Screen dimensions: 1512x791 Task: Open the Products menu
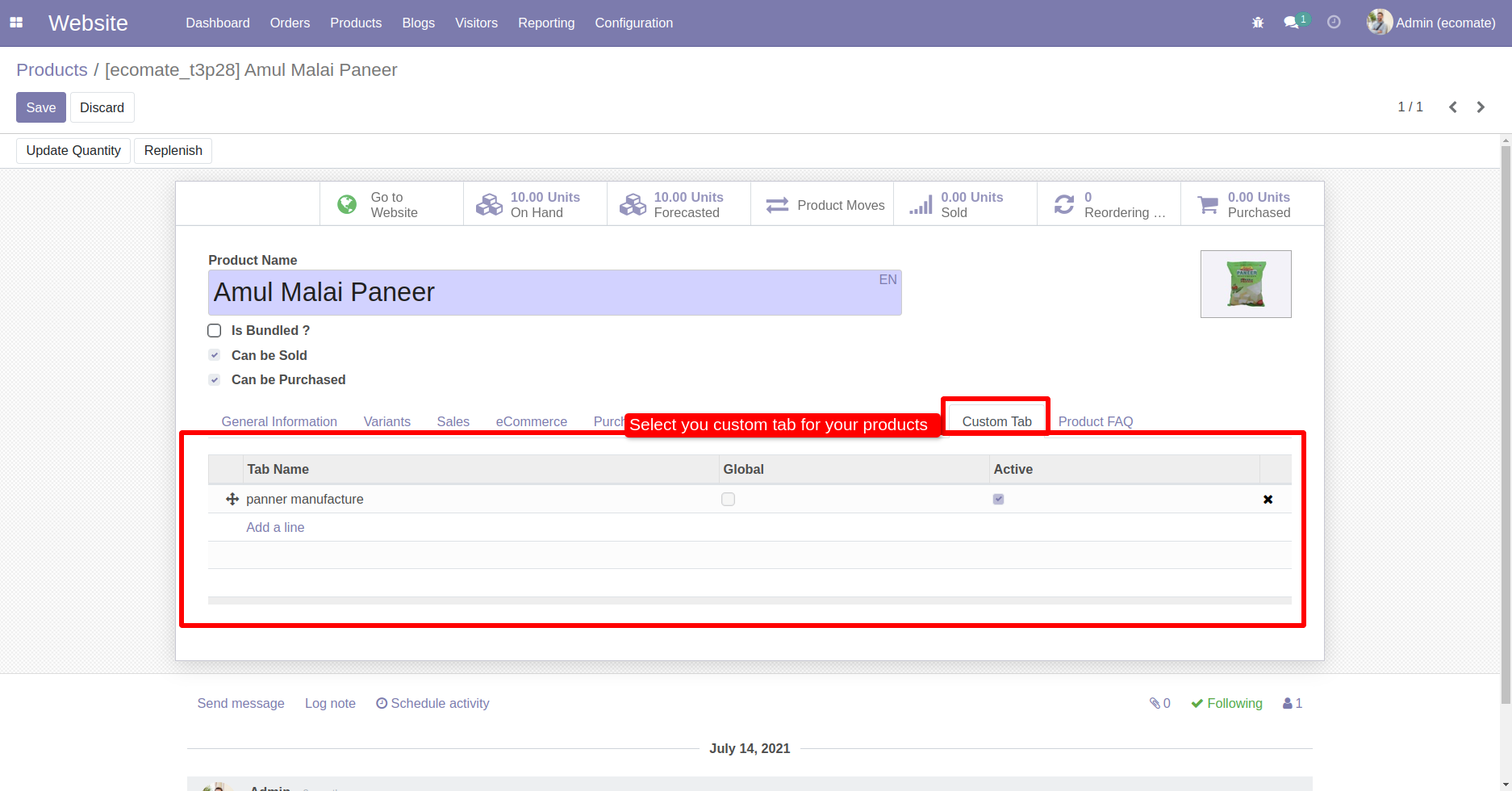point(356,23)
